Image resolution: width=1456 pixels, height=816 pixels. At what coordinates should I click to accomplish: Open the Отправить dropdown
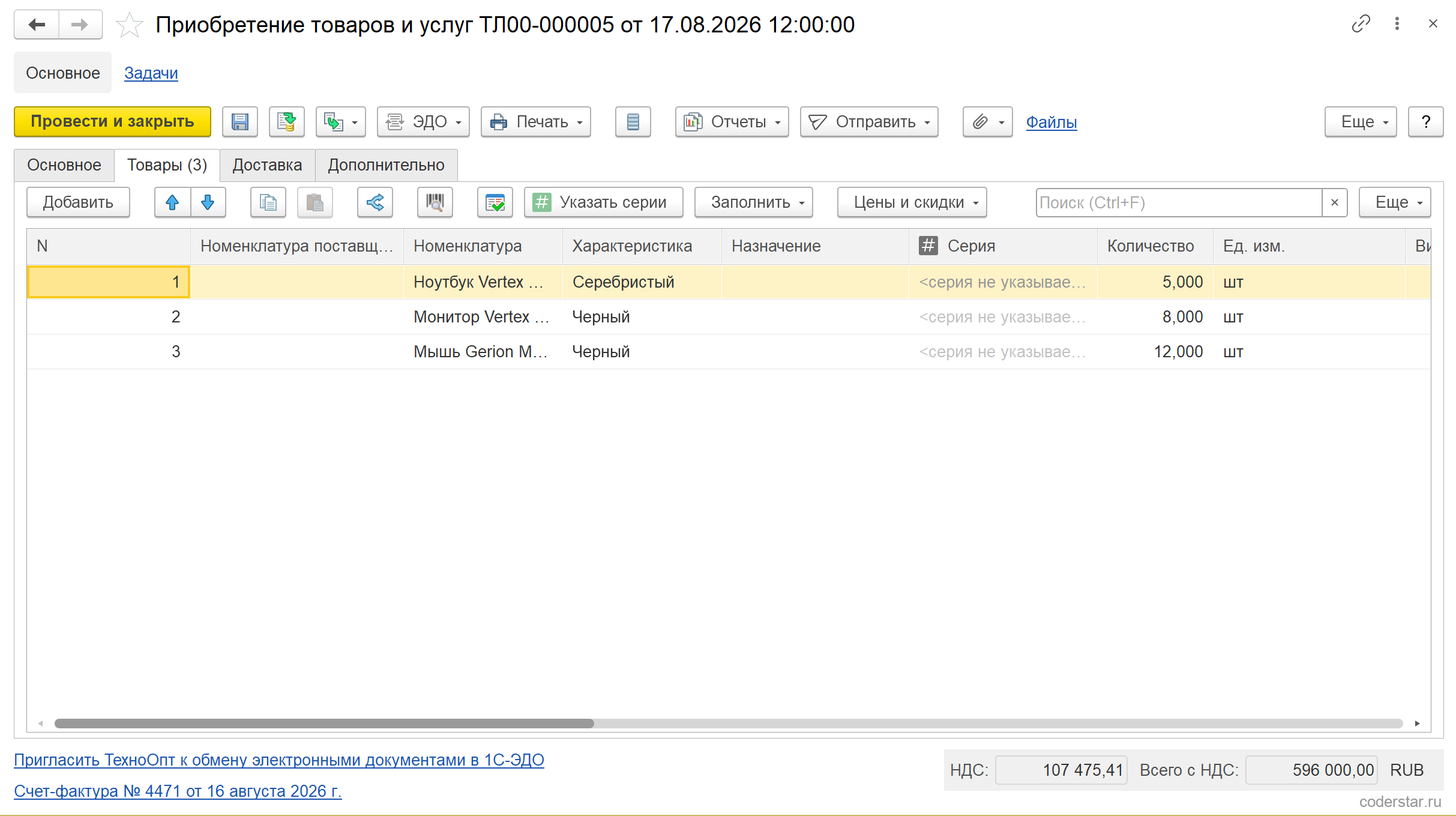pyautogui.click(x=869, y=122)
